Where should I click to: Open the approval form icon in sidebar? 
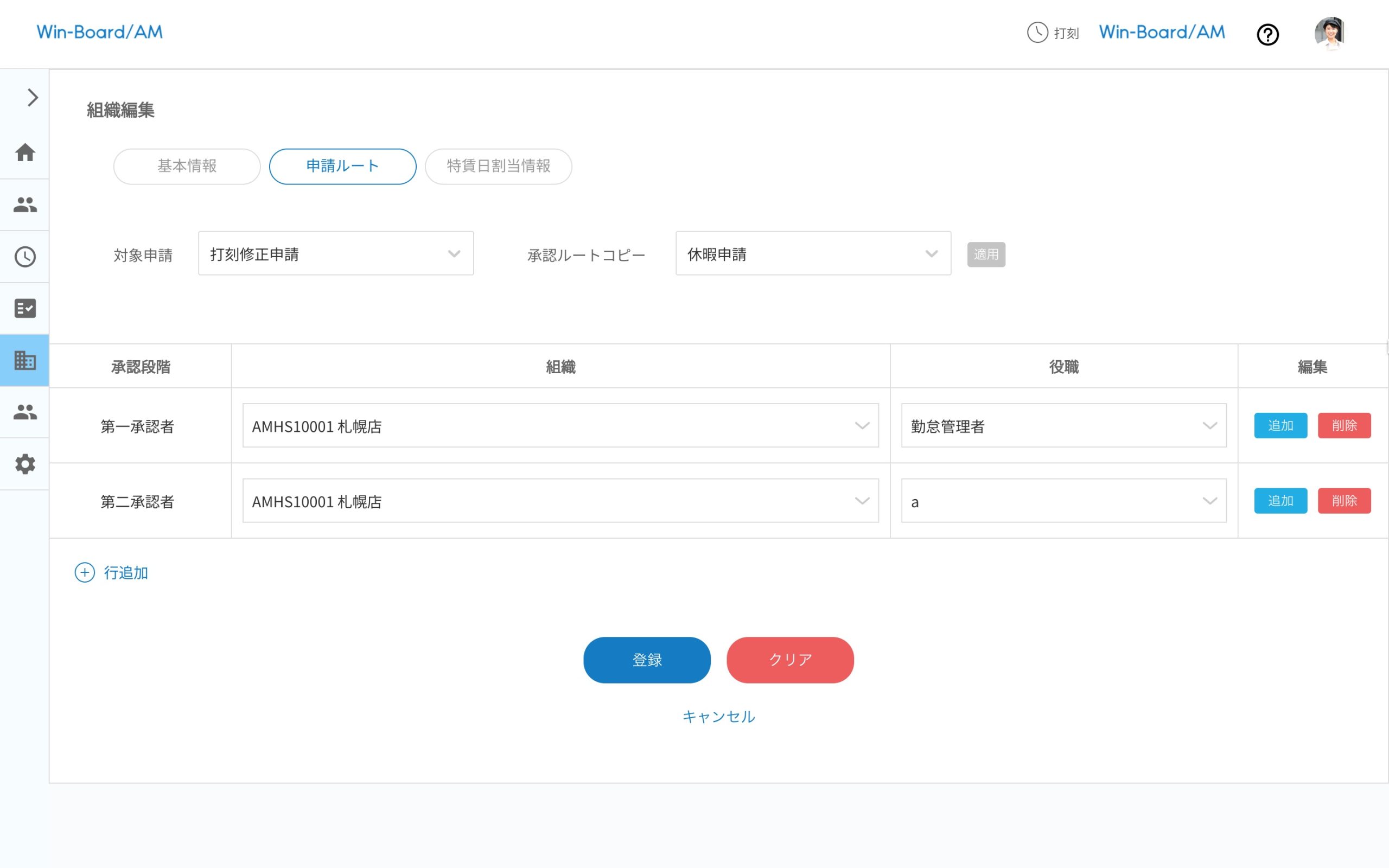tap(24, 308)
